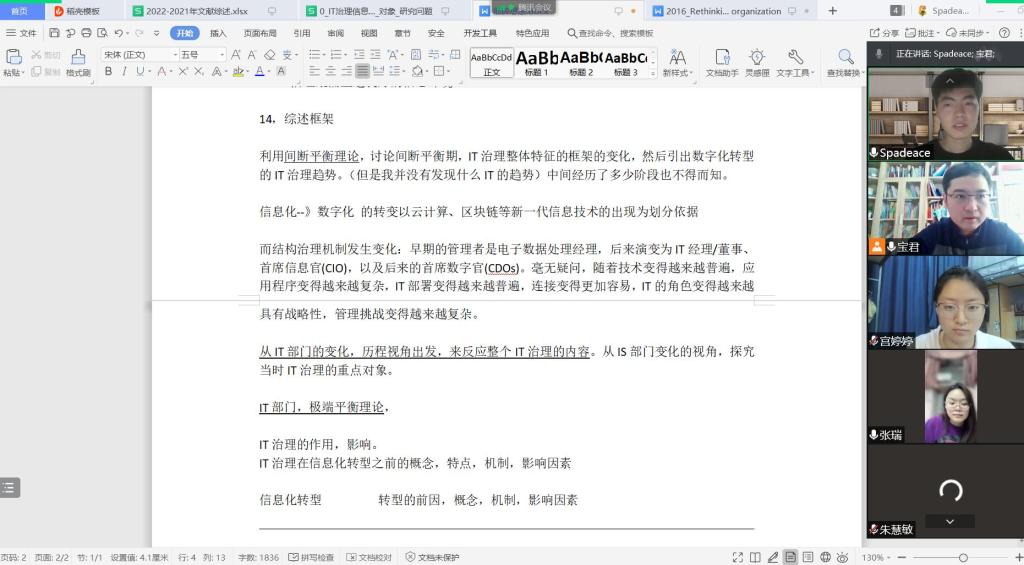Redo the last undone action
1024x565 pixels.
(x=138, y=33)
